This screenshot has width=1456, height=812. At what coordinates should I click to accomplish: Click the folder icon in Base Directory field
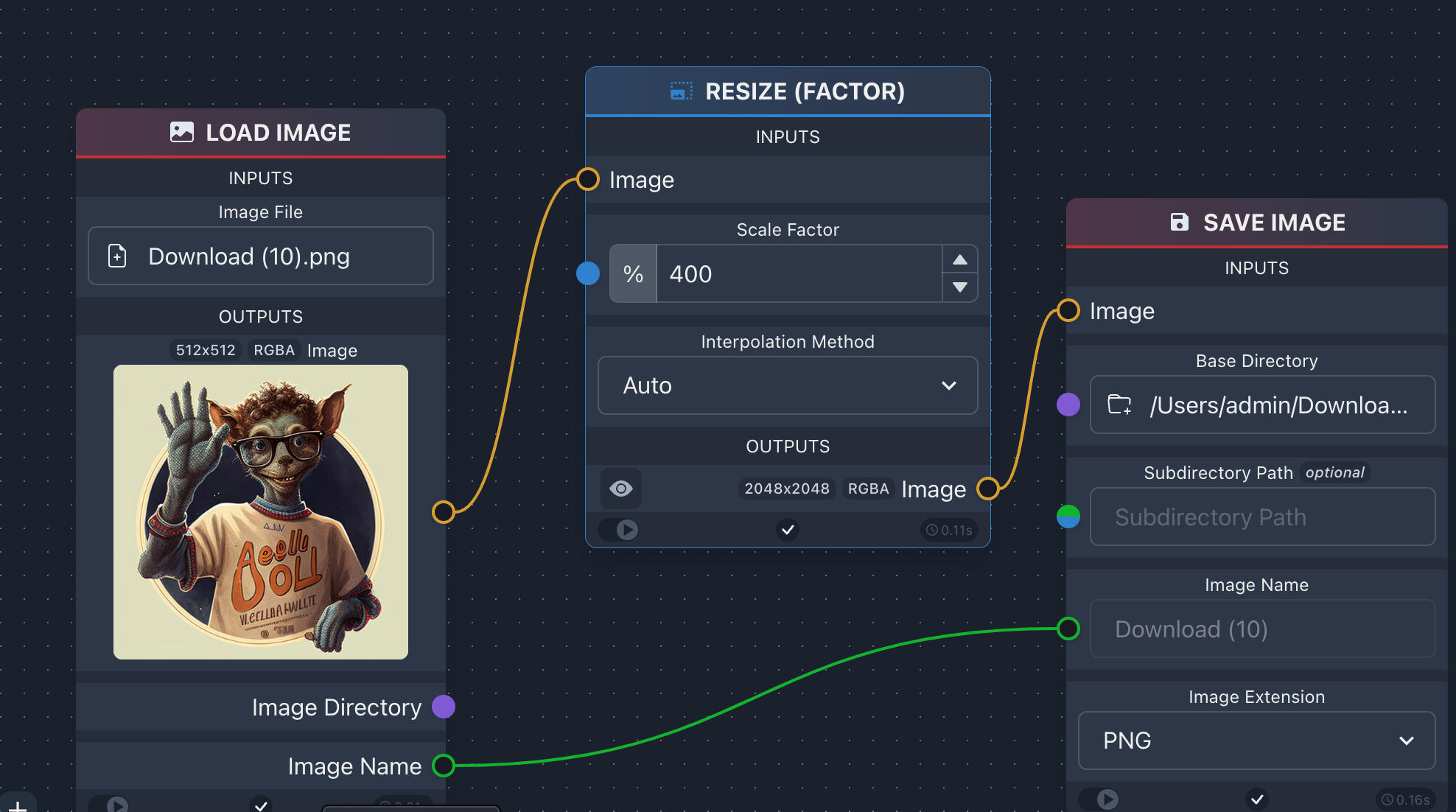pyautogui.click(x=1119, y=405)
